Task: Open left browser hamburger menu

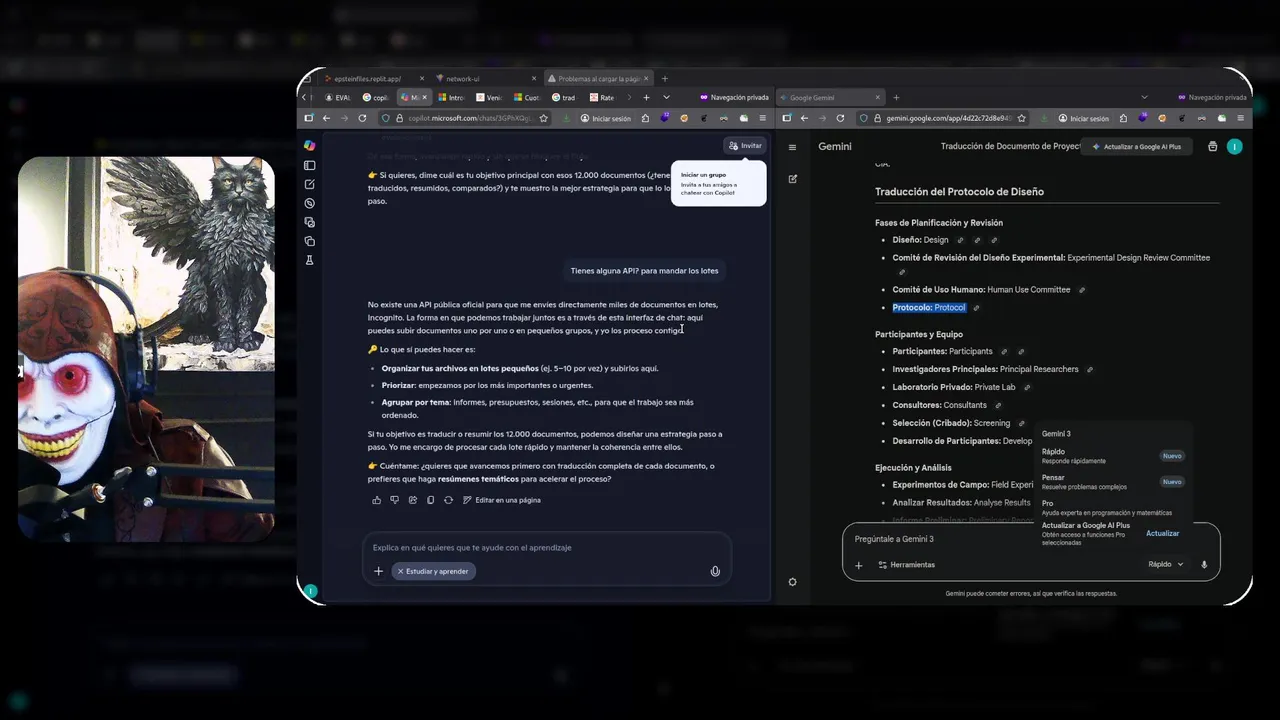Action: tap(763, 118)
